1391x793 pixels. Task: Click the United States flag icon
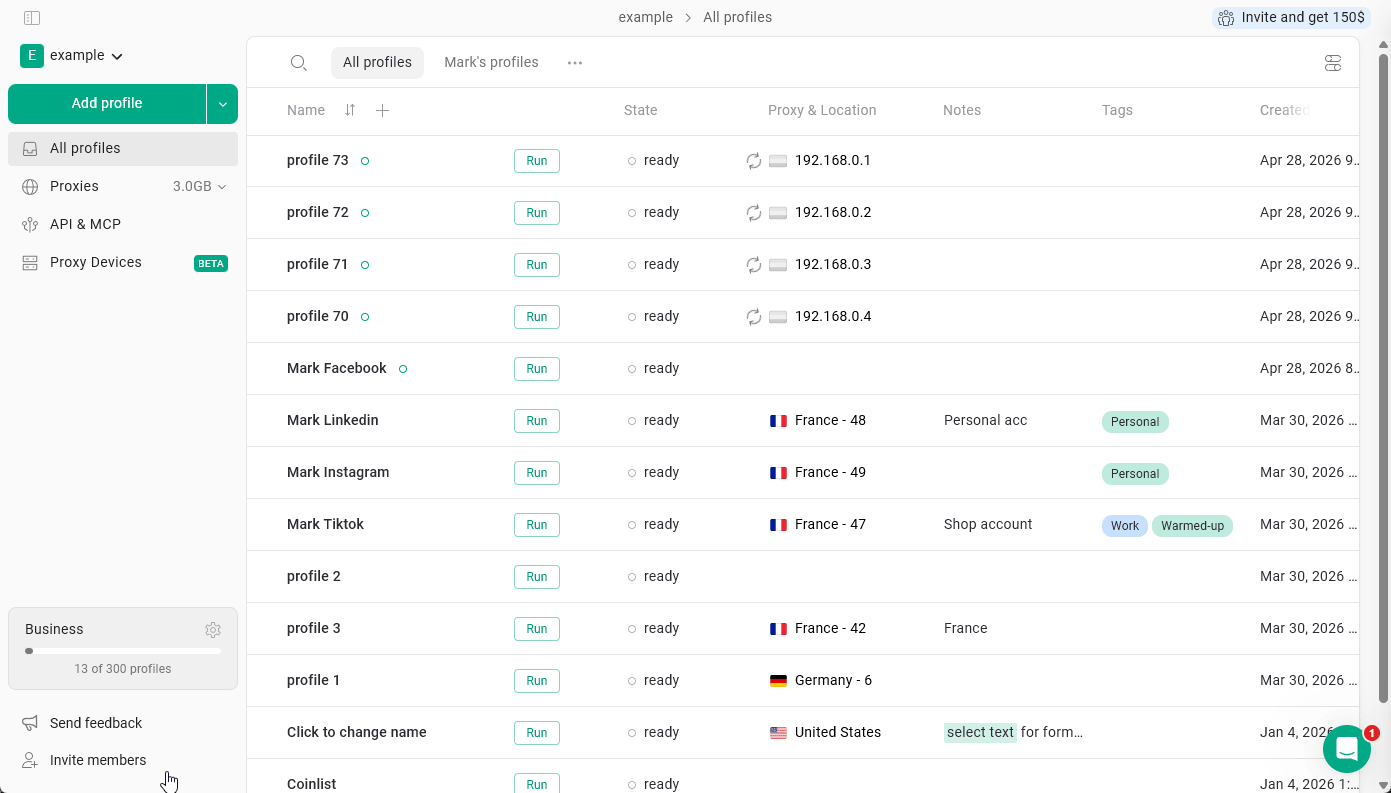coord(778,733)
